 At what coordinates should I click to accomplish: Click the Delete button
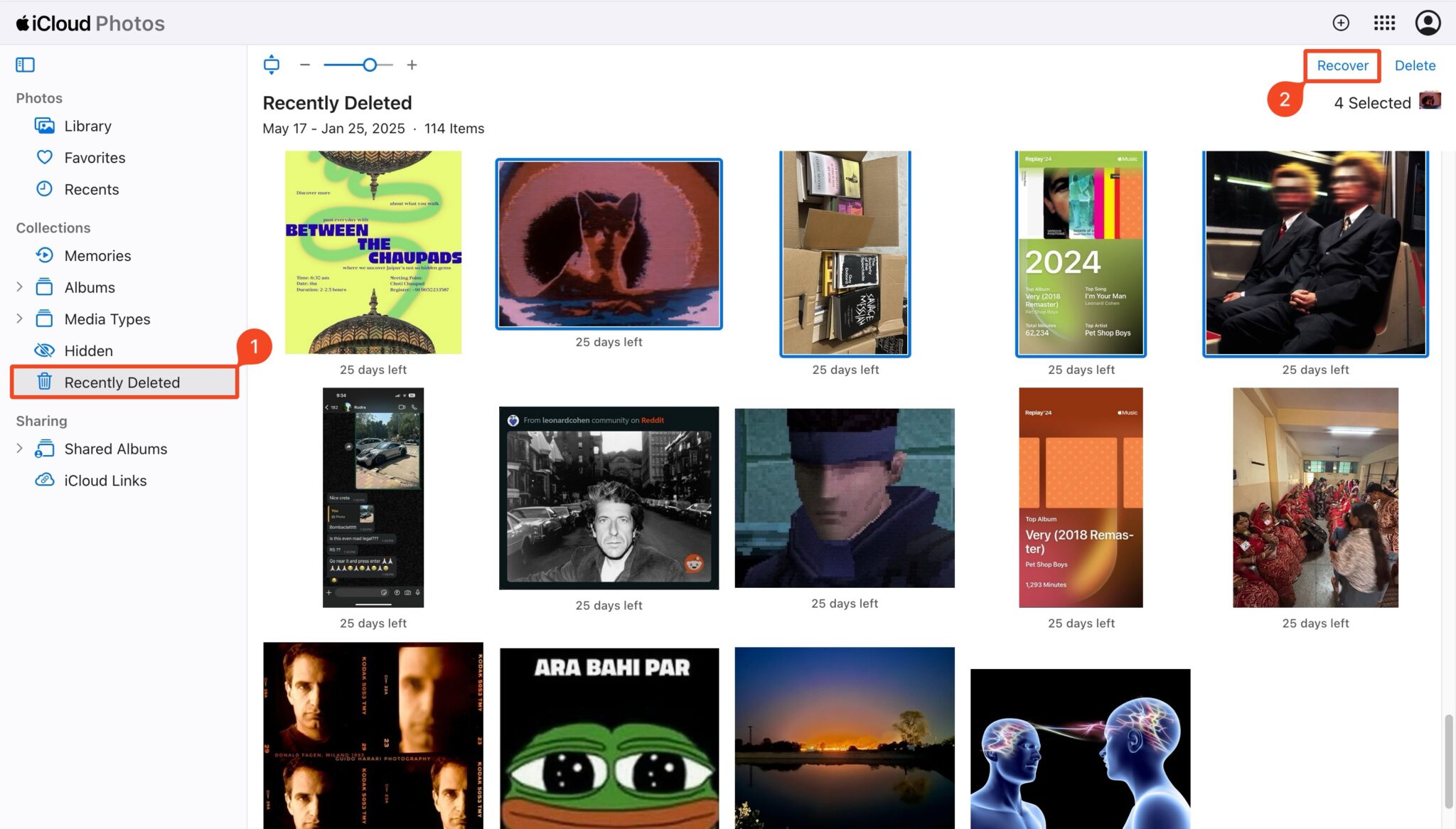click(x=1415, y=65)
